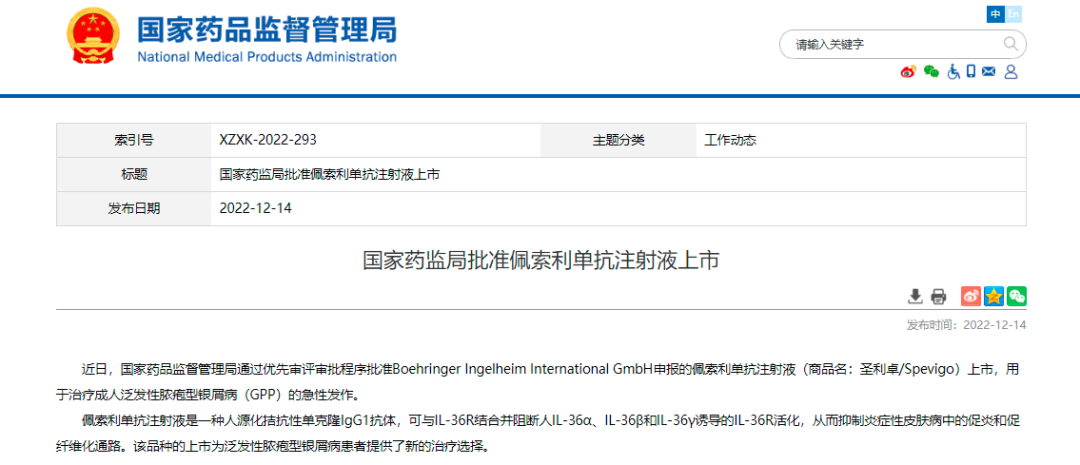
Task: Click the 主题分类 label cell
Action: [619, 141]
